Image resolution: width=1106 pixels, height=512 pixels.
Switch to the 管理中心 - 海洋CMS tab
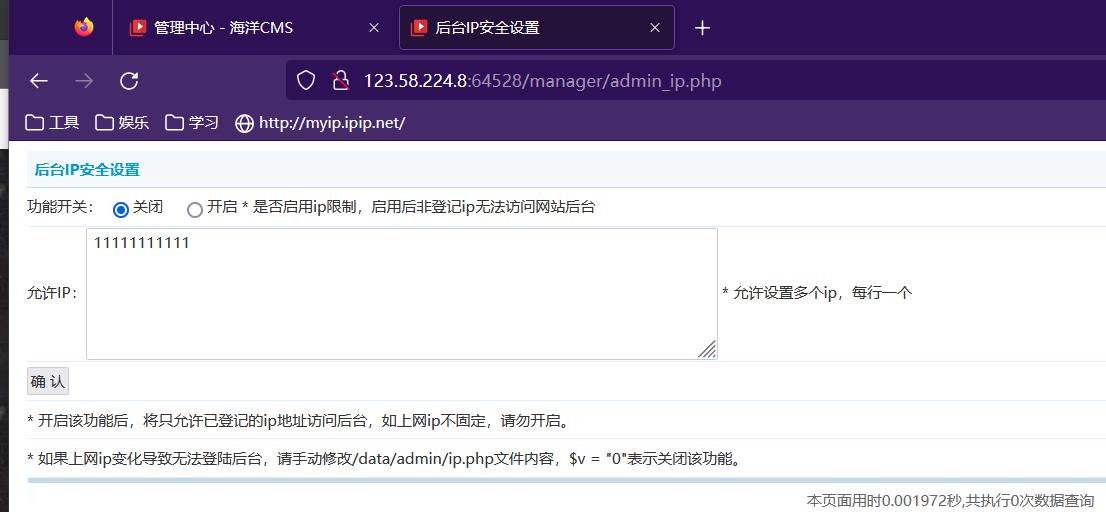(x=255, y=28)
